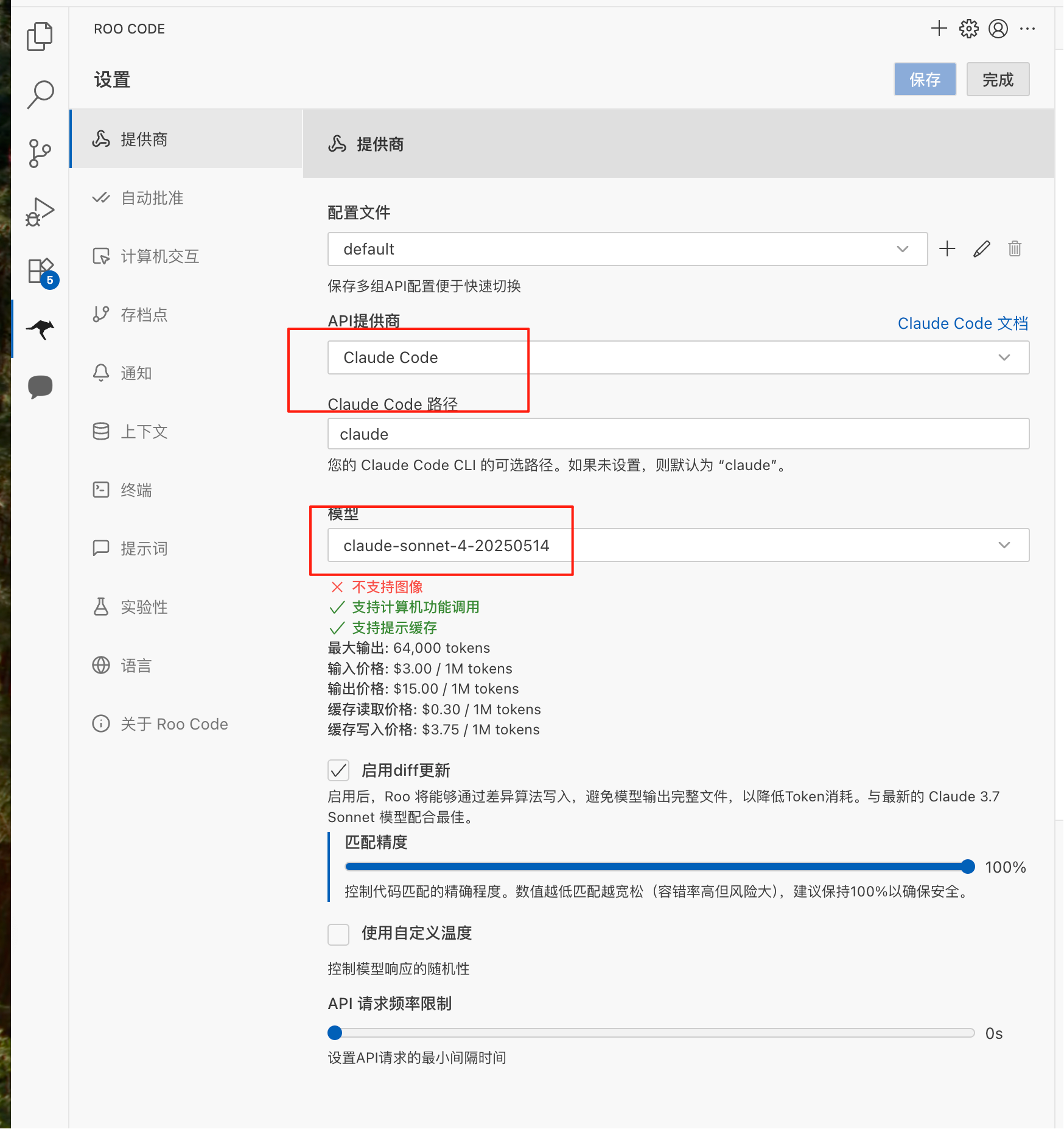Select the 存档点 settings tab
The height and width of the screenshot is (1129, 1064).
187,315
